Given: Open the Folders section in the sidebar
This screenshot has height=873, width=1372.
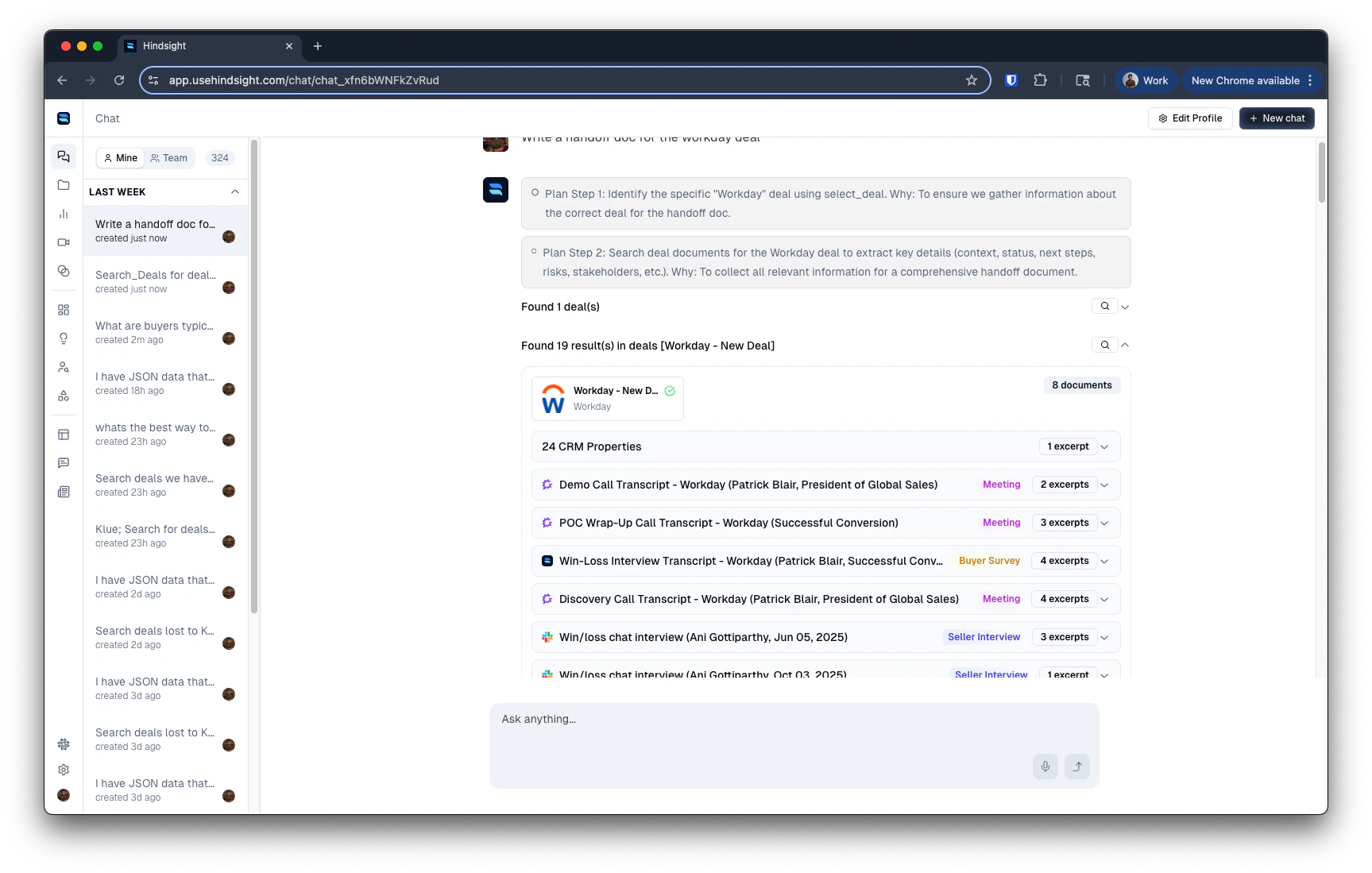Looking at the screenshot, I should (x=64, y=185).
